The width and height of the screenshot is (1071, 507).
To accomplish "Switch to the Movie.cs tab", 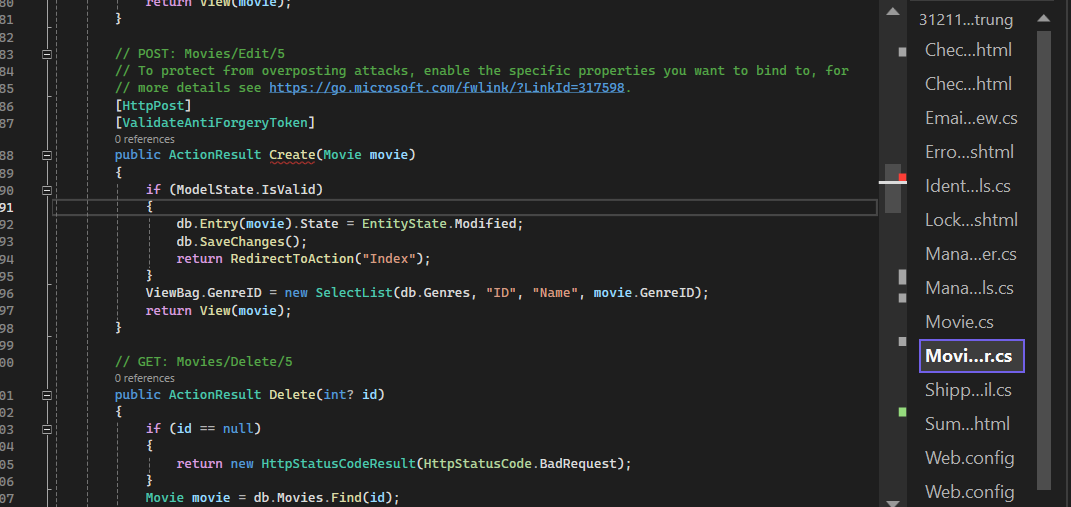I will (x=958, y=322).
